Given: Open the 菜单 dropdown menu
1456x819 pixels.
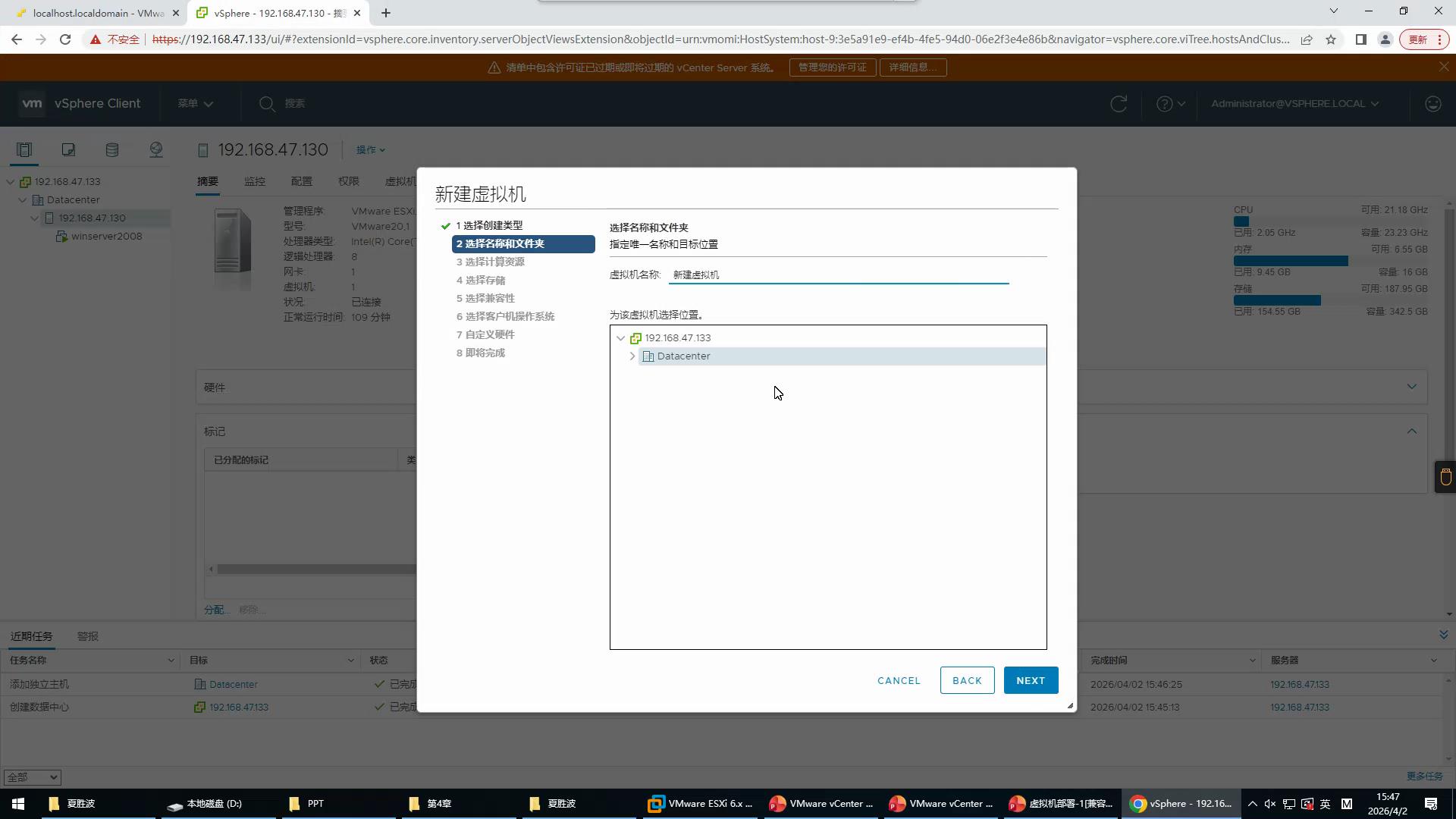Looking at the screenshot, I should tap(195, 104).
